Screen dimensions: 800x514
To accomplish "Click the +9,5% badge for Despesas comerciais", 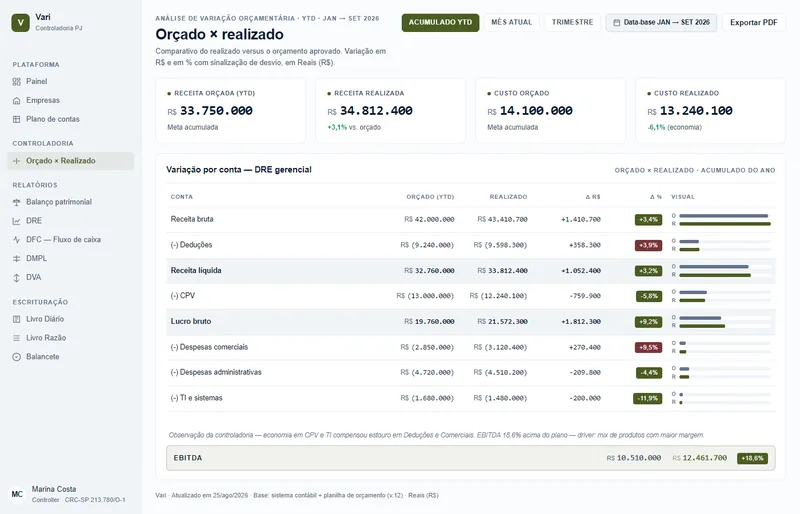I will click(648, 348).
